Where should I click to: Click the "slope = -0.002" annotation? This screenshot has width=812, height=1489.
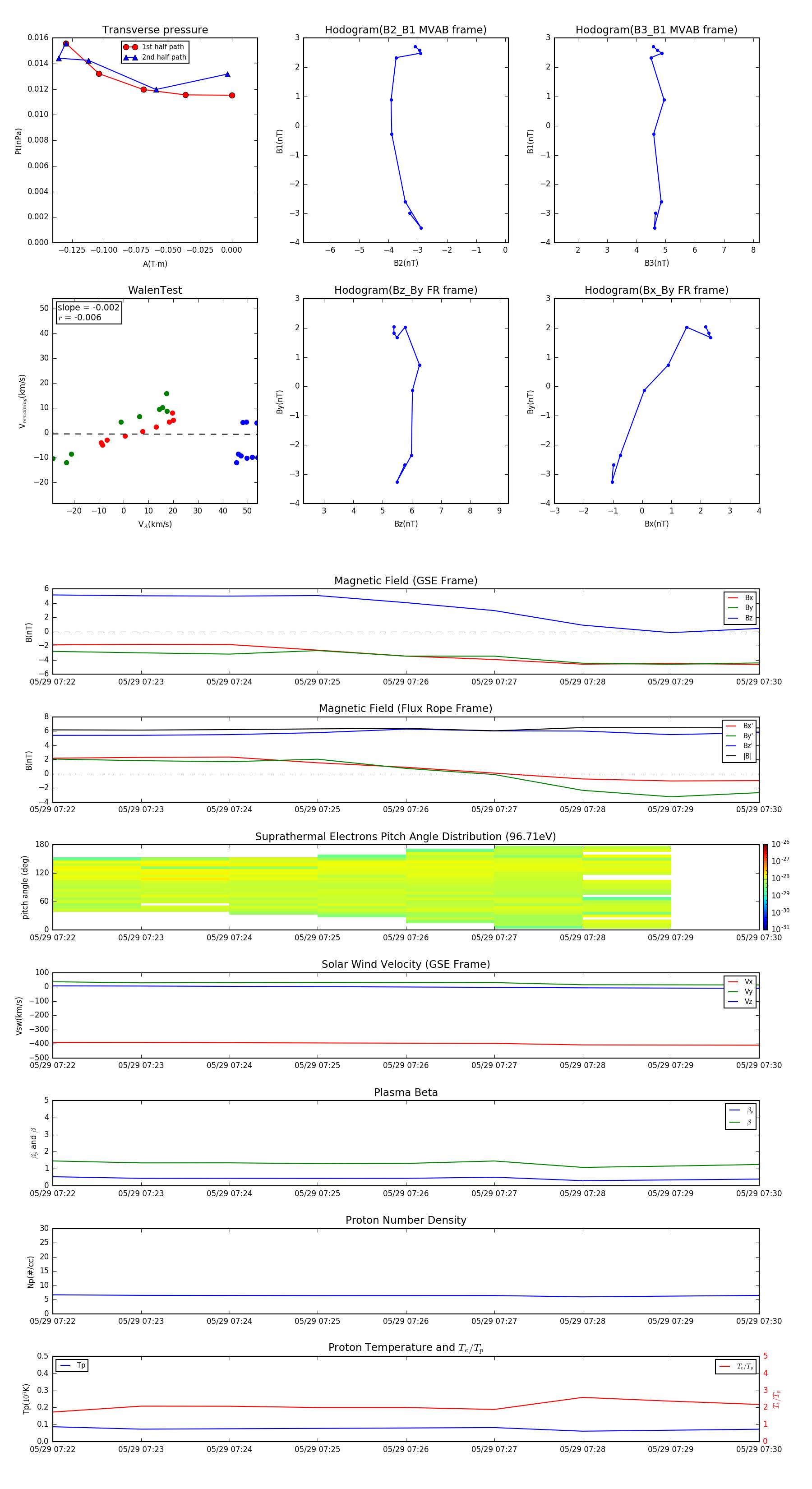pyautogui.click(x=88, y=308)
